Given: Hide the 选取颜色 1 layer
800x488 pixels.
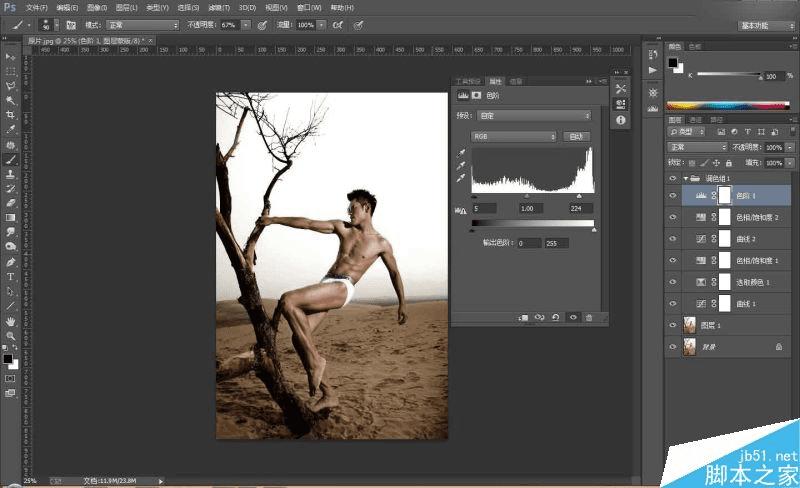Looking at the screenshot, I should click(672, 282).
